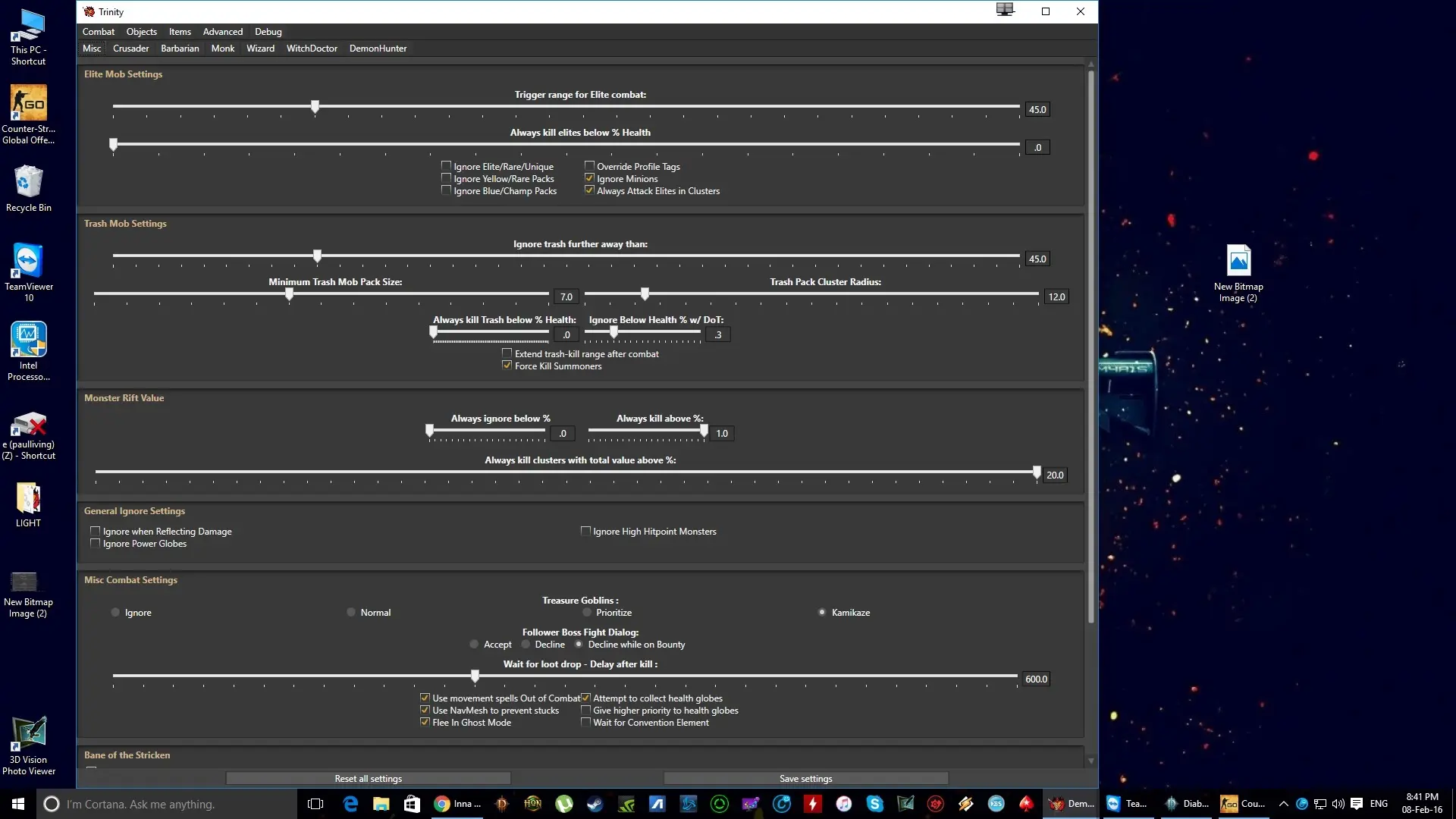Switch to the Chrome Inna window
1456x819 pixels.
click(457, 804)
